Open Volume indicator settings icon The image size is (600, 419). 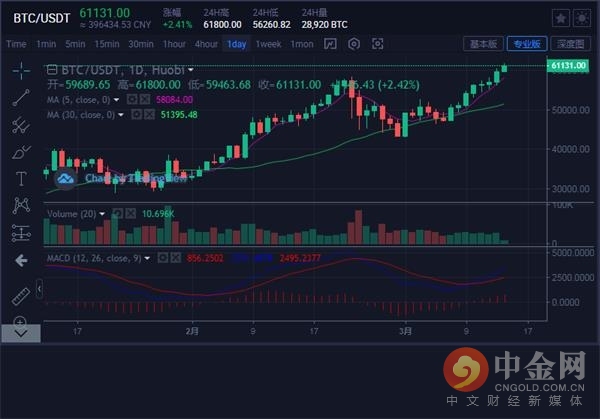pos(118,213)
